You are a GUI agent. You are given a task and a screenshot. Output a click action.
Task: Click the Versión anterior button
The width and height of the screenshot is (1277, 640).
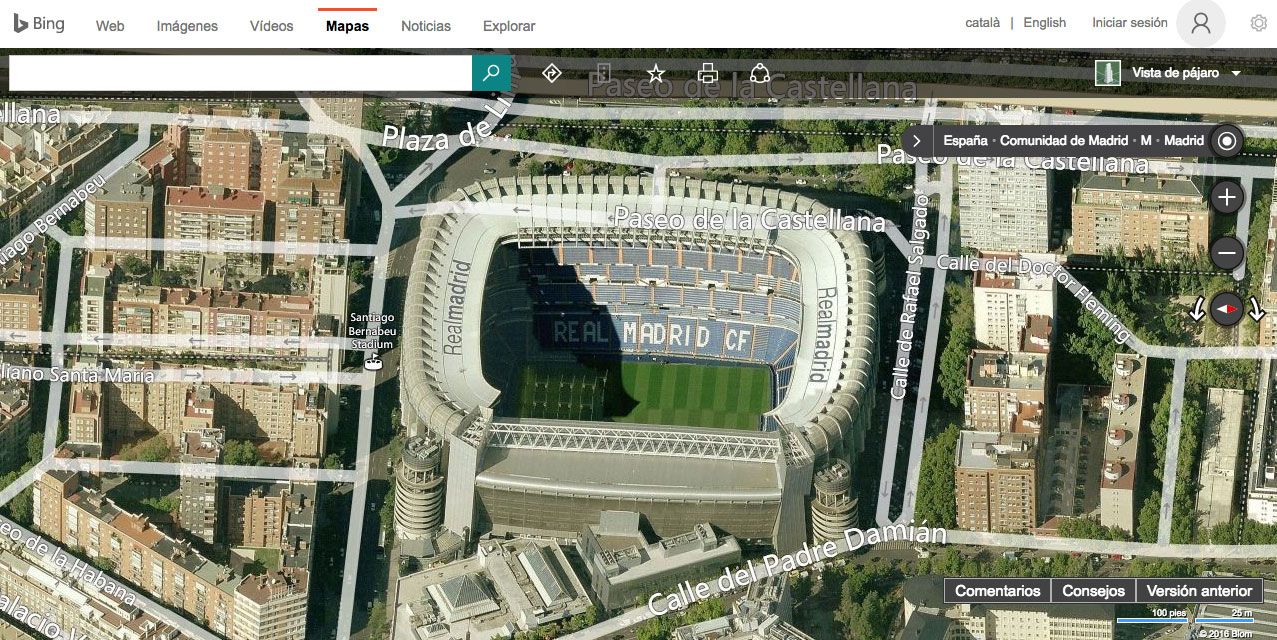1199,590
